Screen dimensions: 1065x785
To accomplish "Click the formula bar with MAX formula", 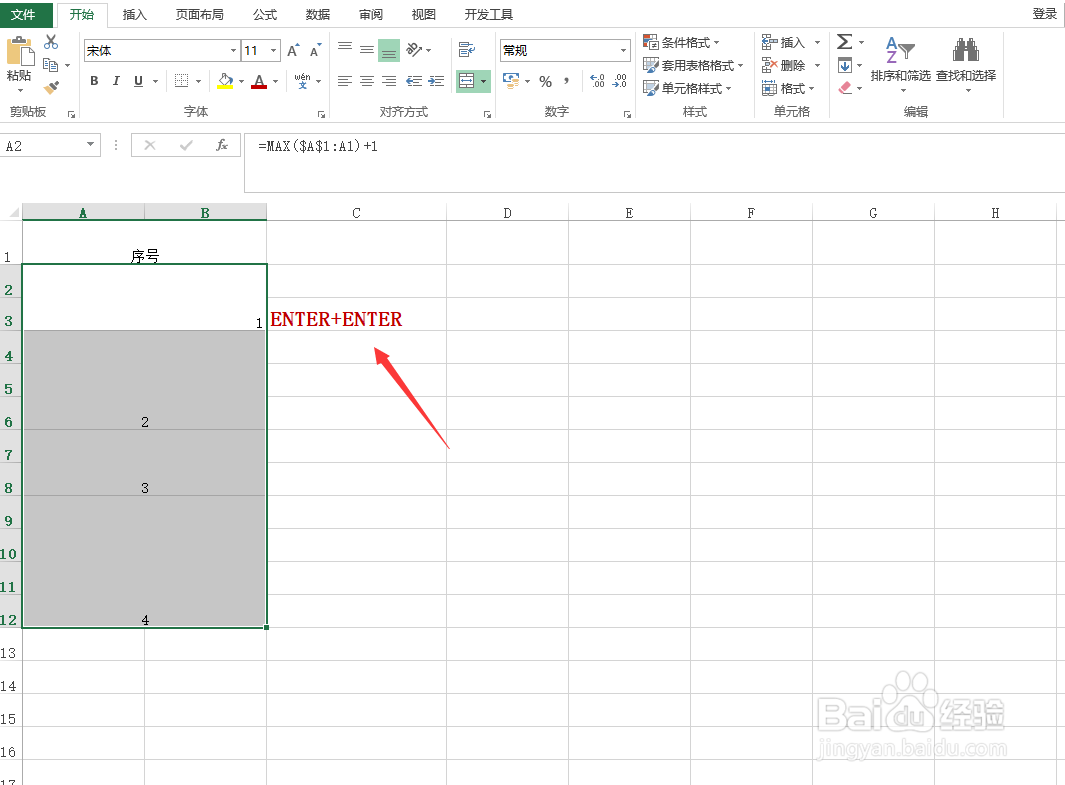I will [x=653, y=162].
